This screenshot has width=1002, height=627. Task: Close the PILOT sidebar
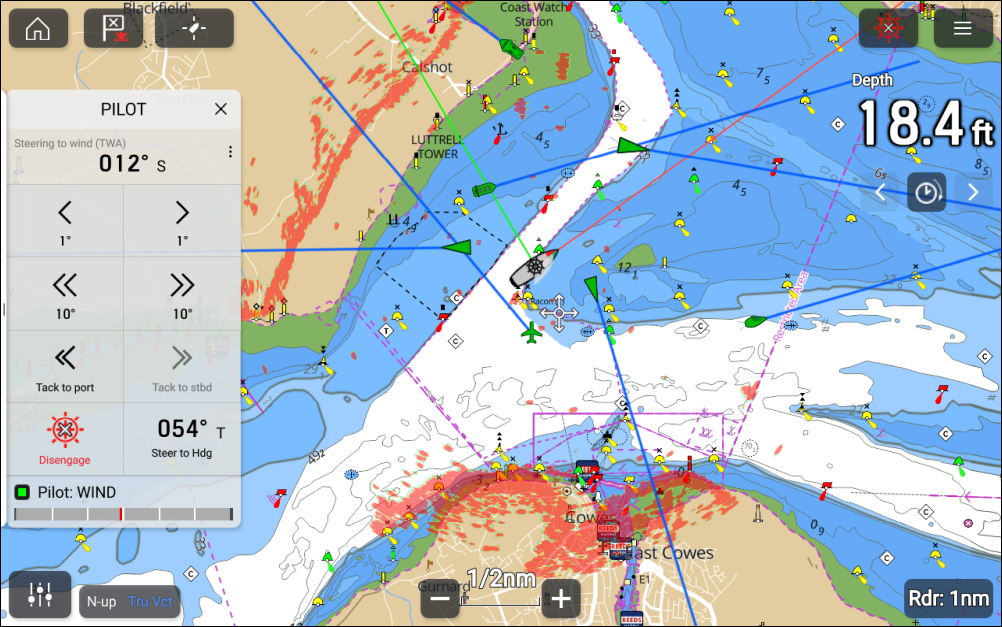click(x=221, y=109)
